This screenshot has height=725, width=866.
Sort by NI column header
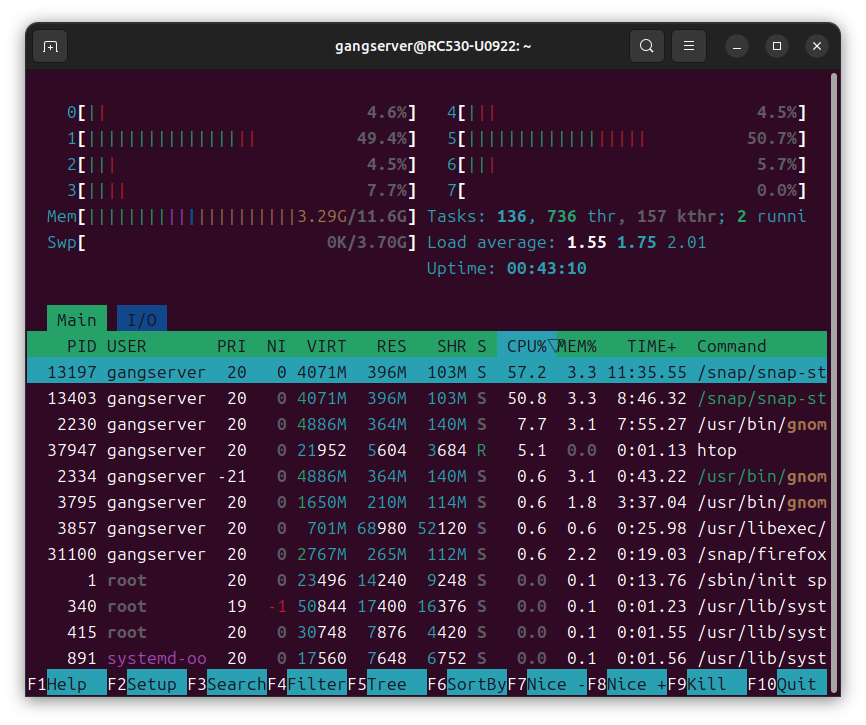point(276,346)
